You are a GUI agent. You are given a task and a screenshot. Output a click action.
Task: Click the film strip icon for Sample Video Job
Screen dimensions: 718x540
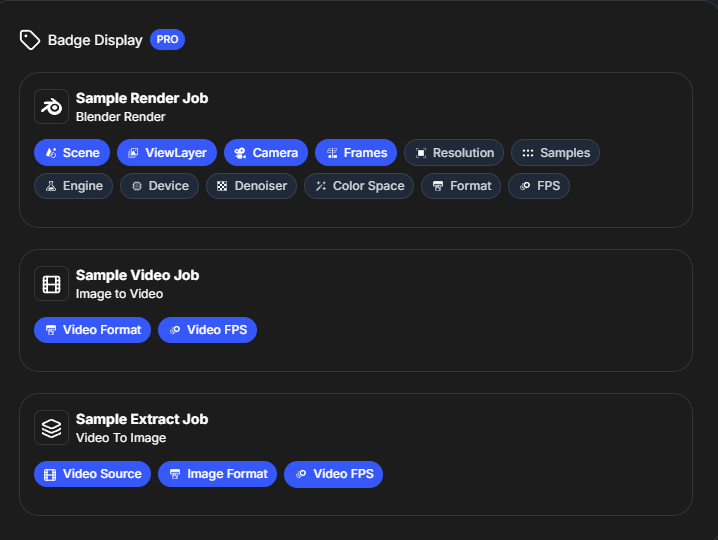(51, 284)
